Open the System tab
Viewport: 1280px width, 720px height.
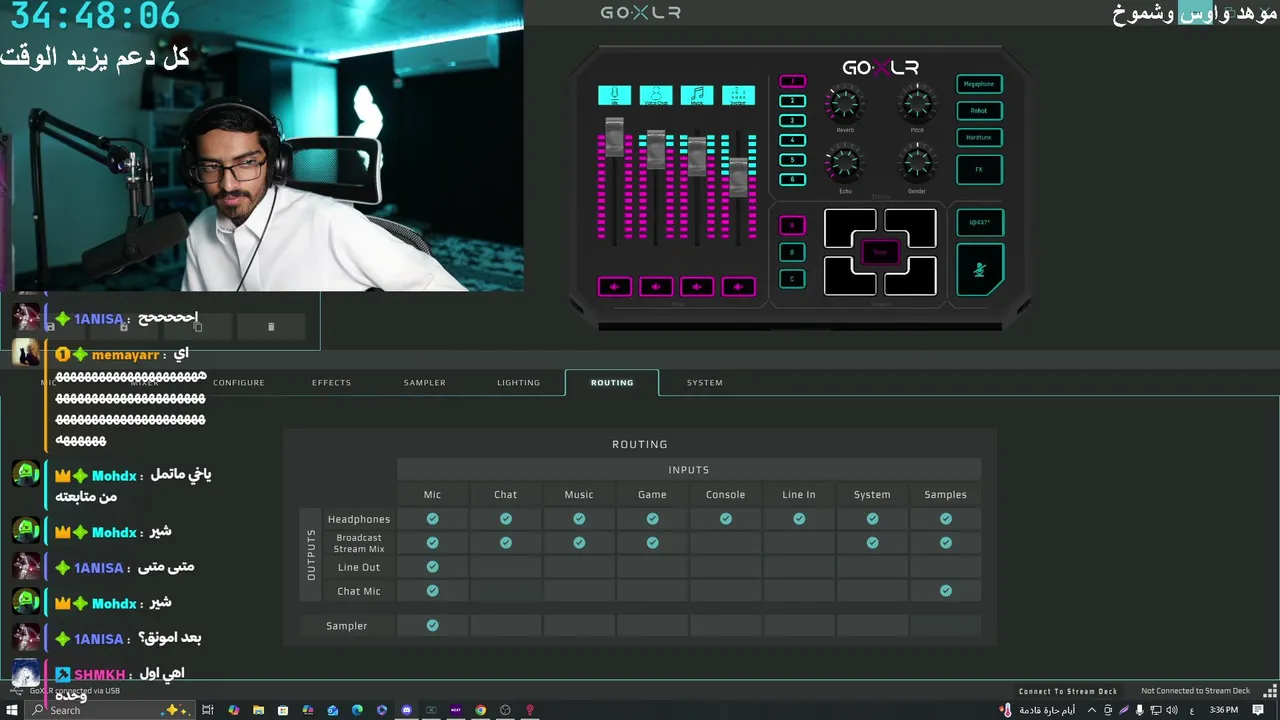pyautogui.click(x=705, y=383)
